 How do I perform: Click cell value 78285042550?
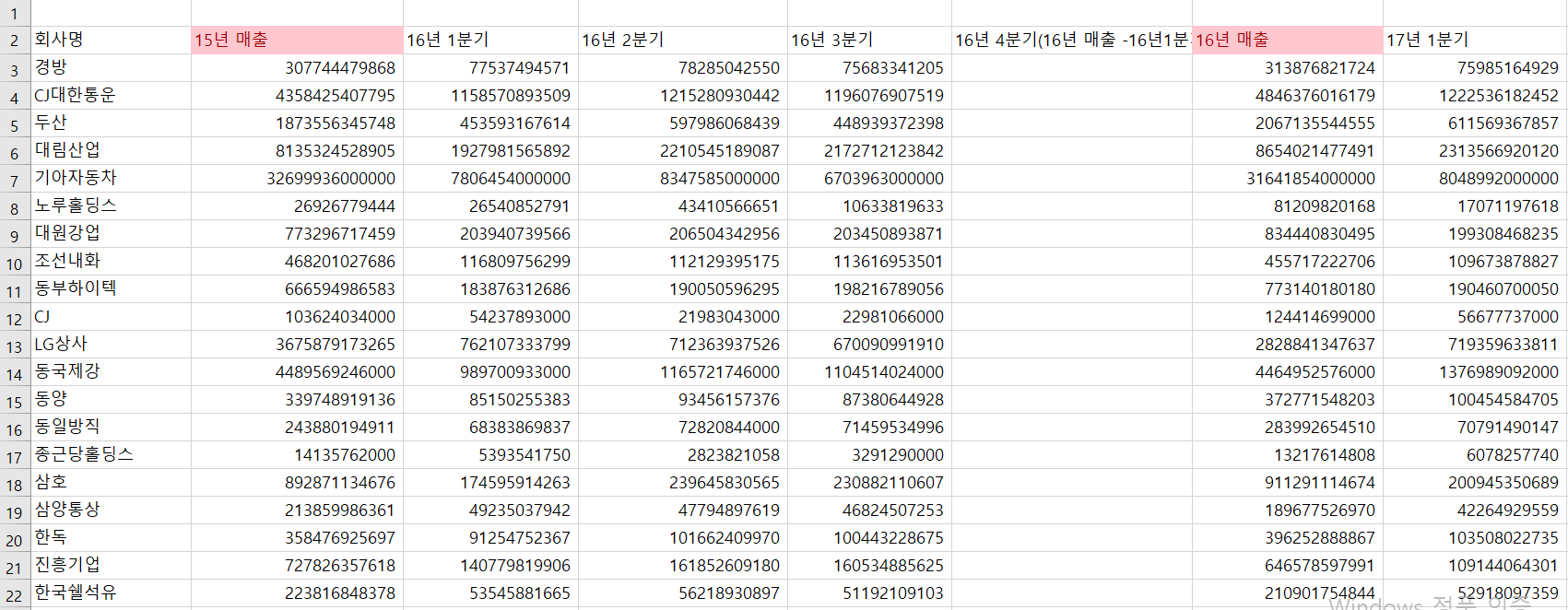[683, 67]
